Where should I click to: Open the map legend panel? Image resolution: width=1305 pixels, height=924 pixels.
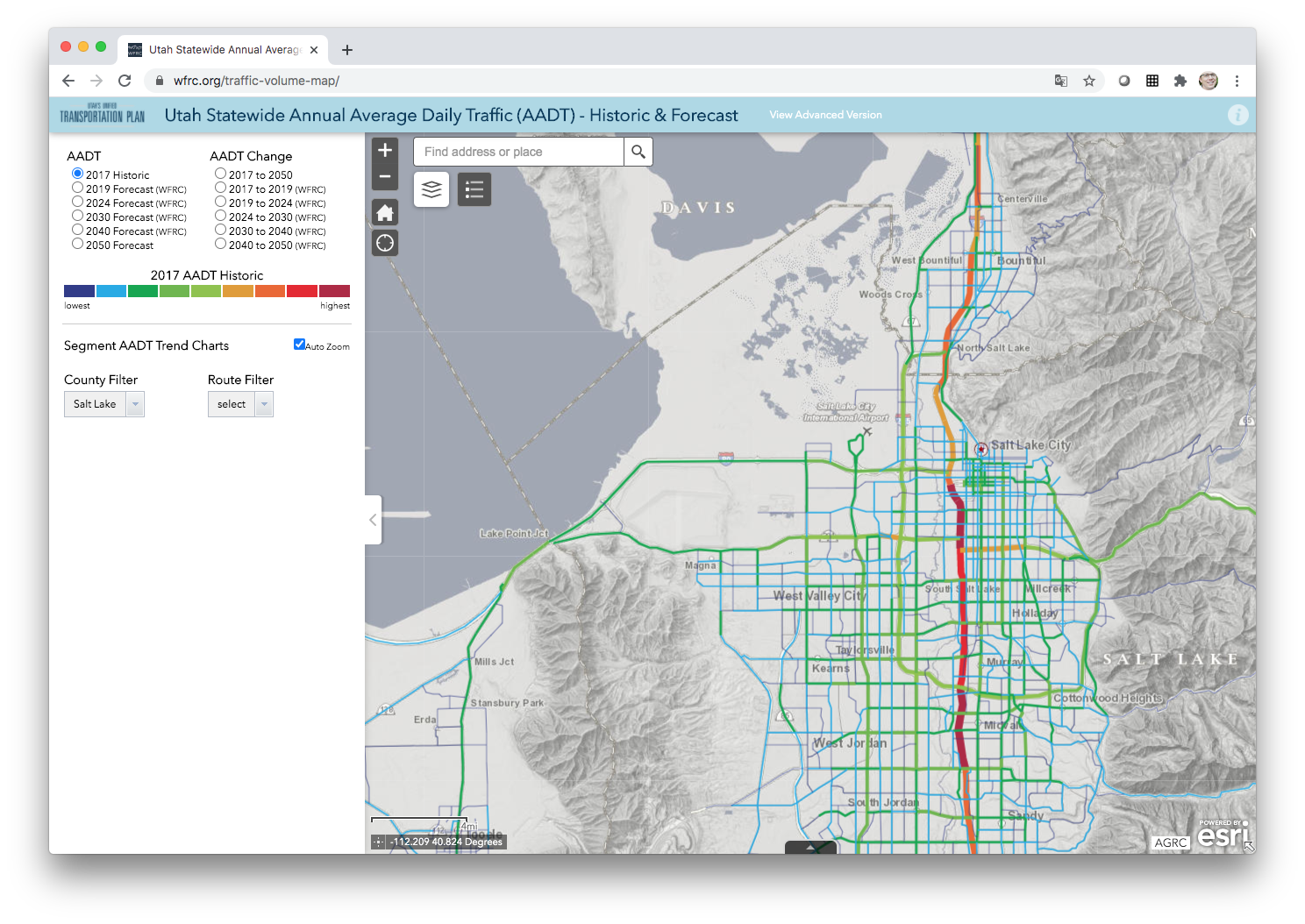click(x=474, y=189)
